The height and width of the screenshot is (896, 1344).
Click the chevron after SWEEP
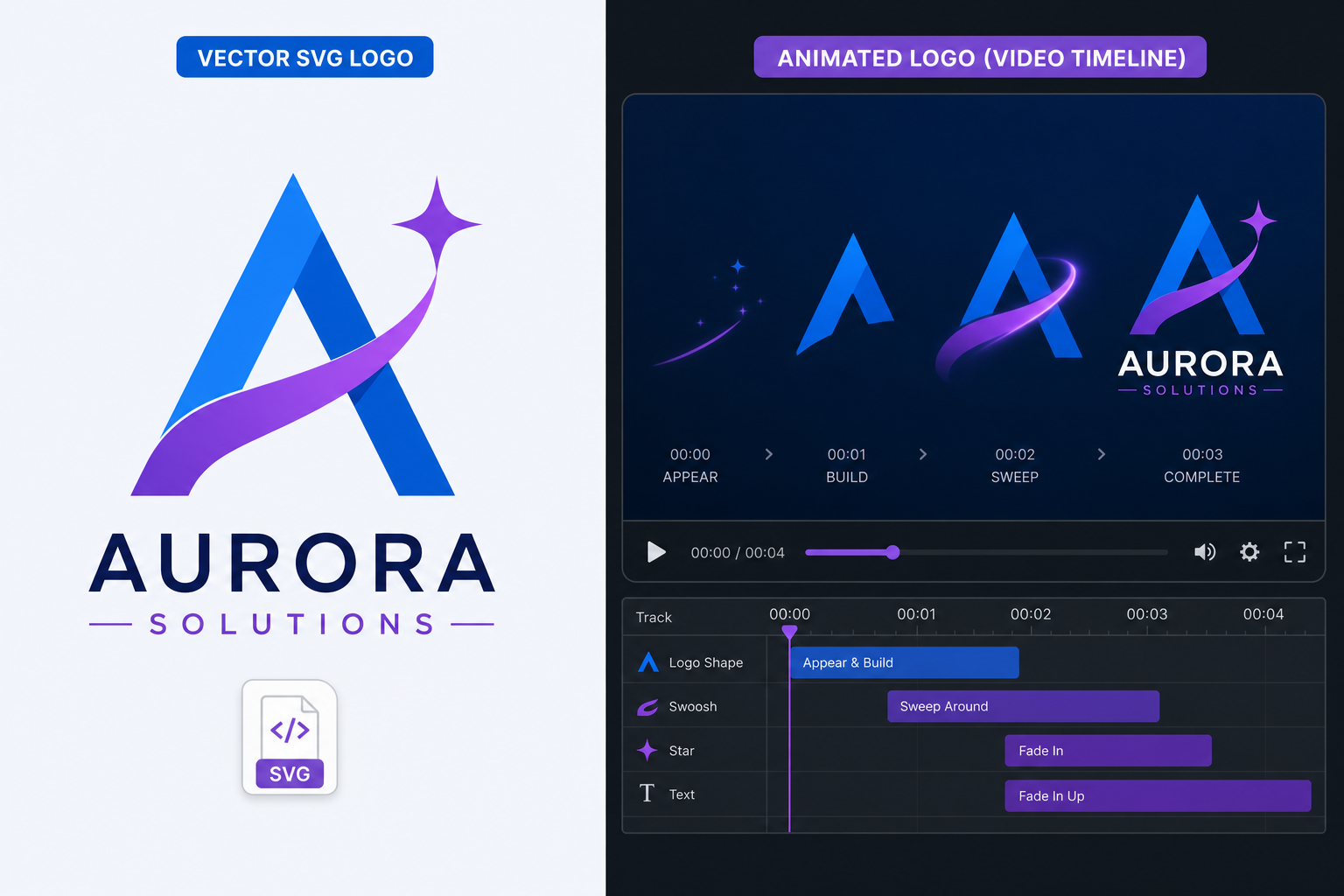[1102, 454]
